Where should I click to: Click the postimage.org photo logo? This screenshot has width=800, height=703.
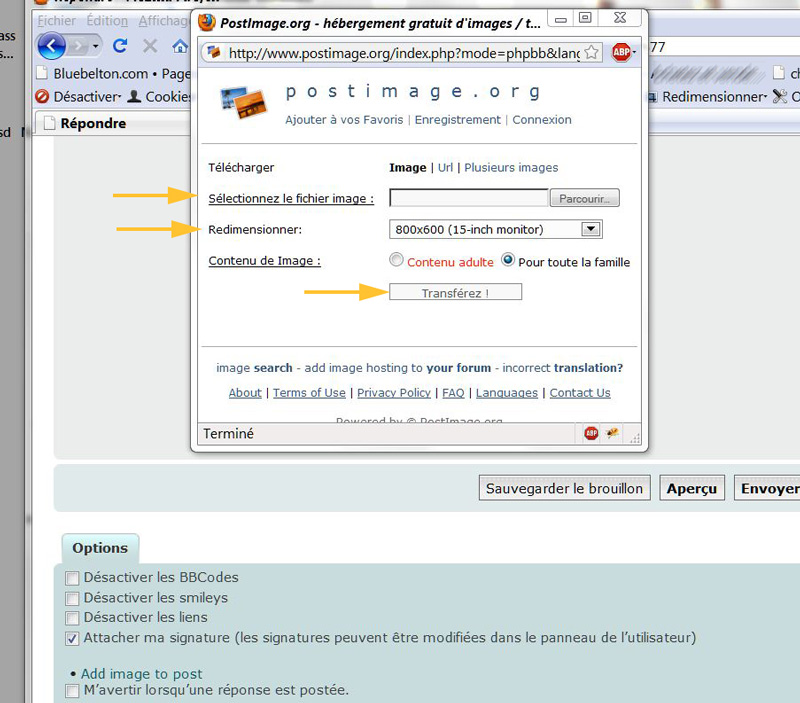click(x=243, y=103)
